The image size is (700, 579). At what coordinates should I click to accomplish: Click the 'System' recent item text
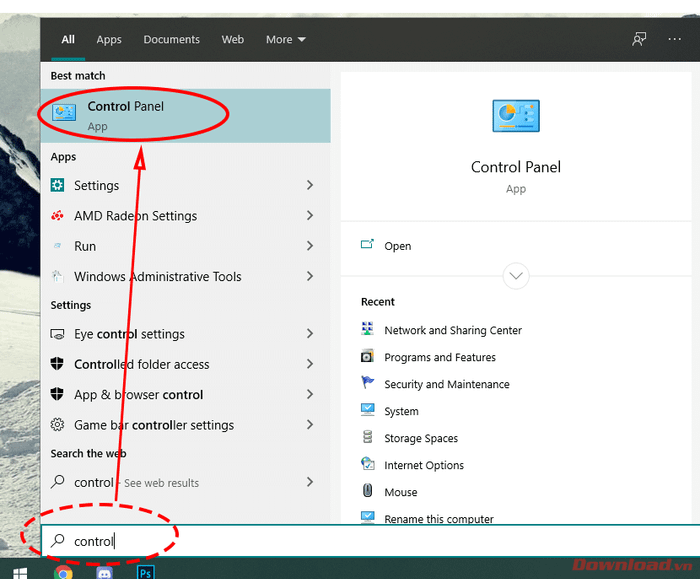[401, 411]
